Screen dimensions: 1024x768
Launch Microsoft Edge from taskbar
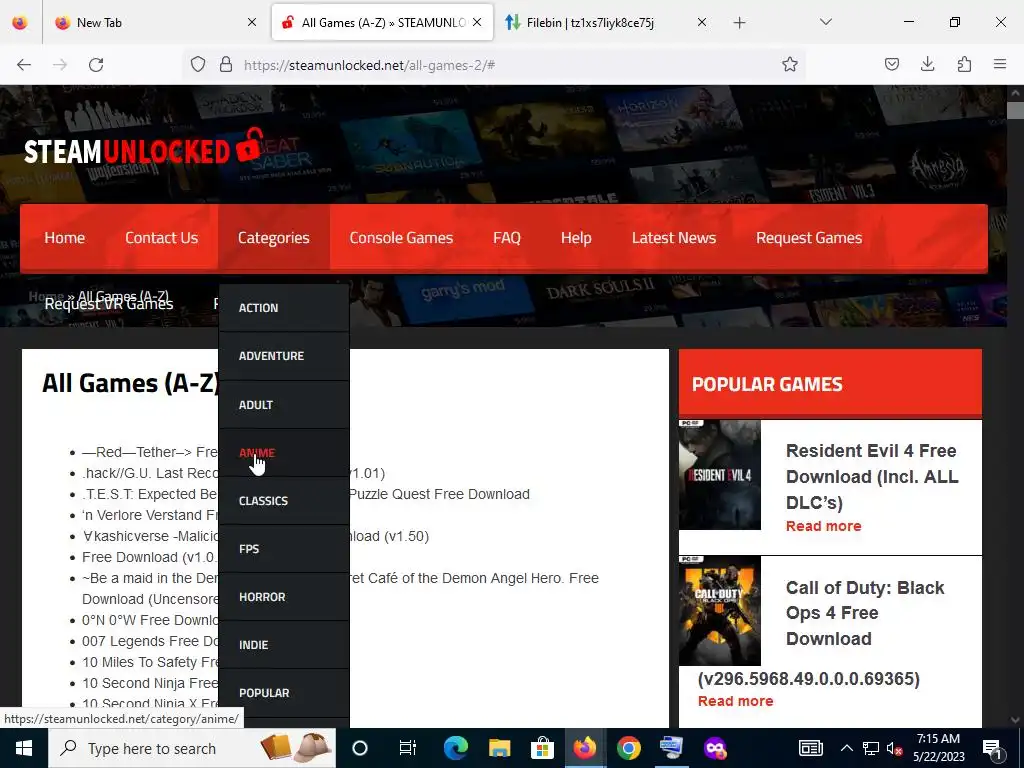tap(455, 748)
